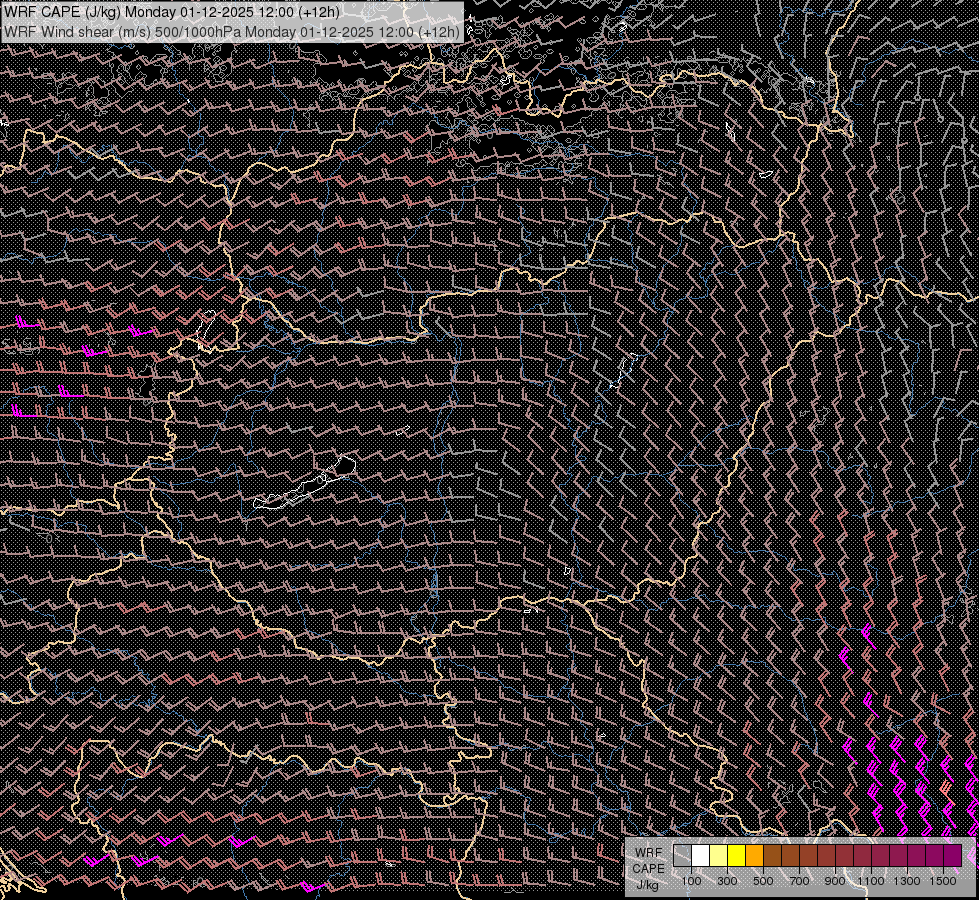Click the 500 value label under the legend

point(763,881)
